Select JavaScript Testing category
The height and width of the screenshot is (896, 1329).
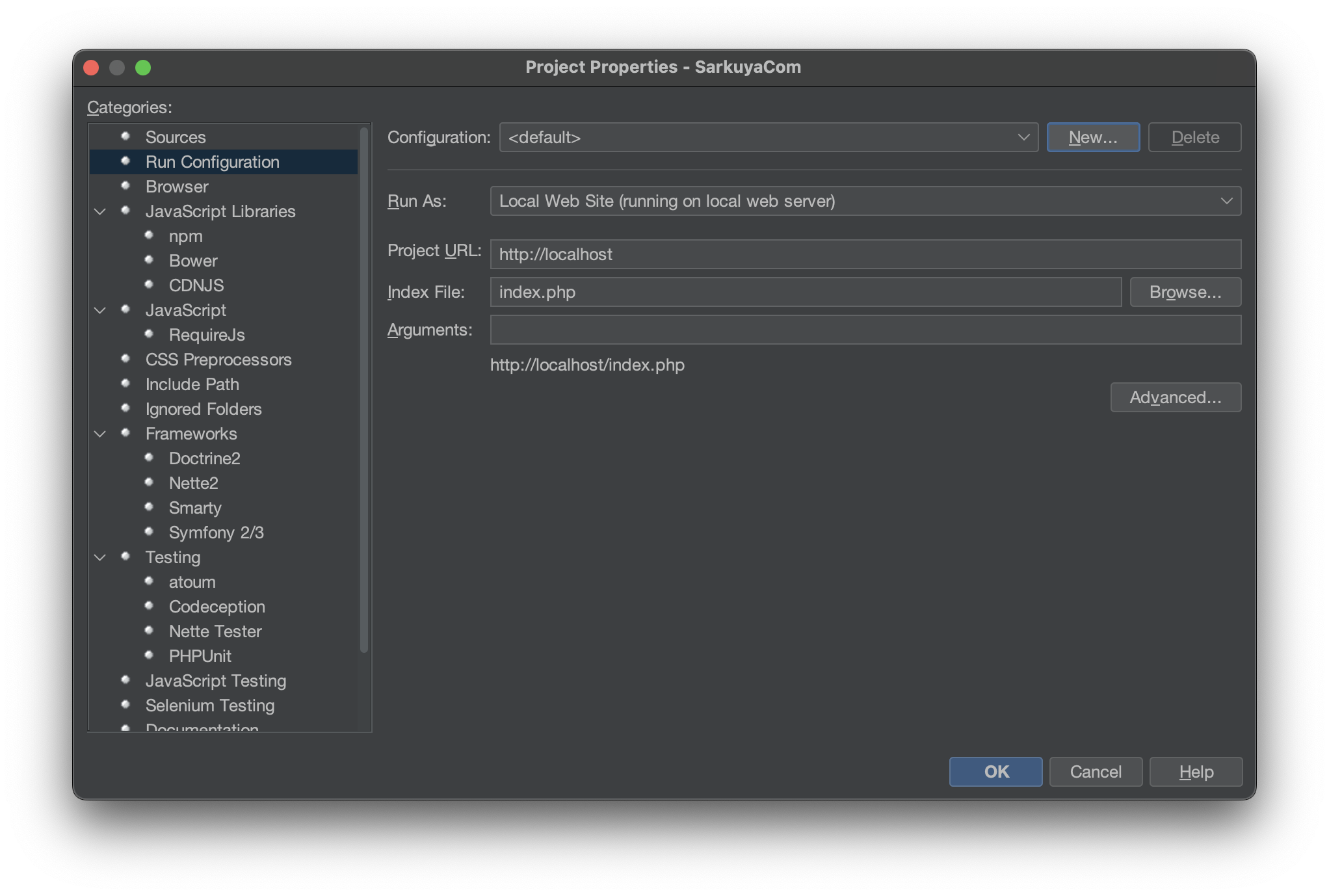tap(216, 681)
